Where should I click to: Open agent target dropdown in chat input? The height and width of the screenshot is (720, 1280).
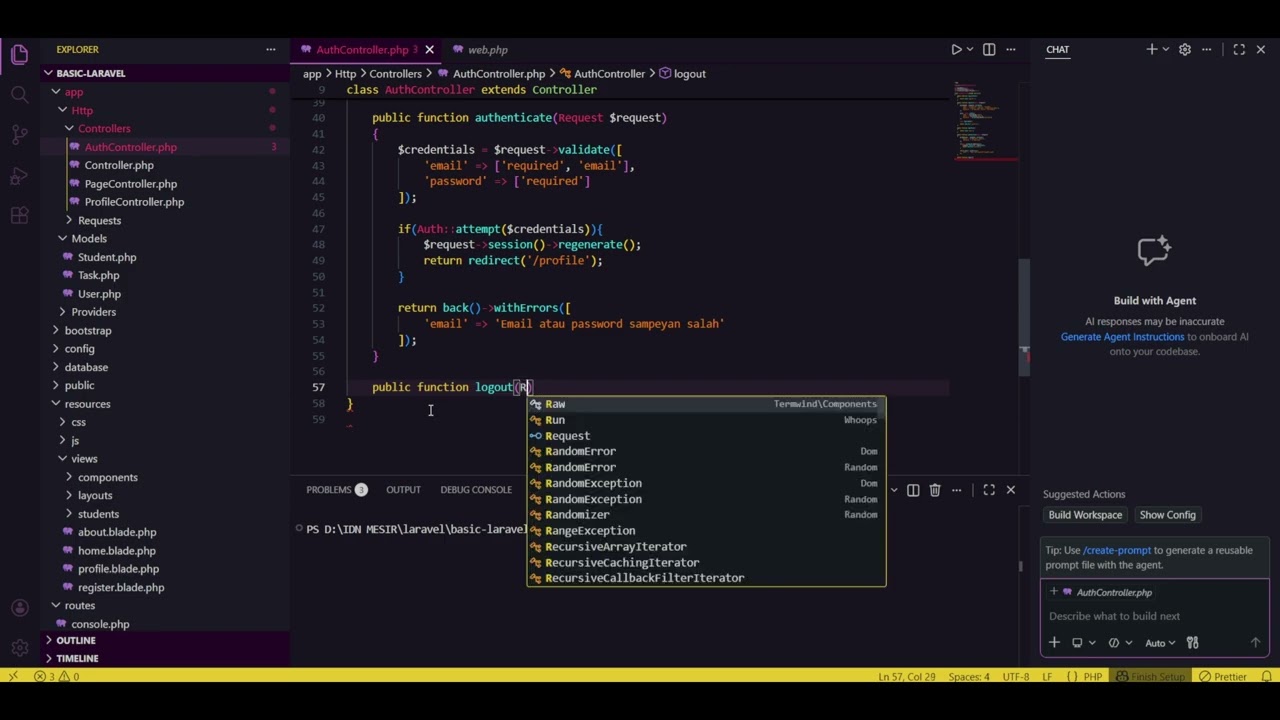pyautogui.click(x=1083, y=643)
